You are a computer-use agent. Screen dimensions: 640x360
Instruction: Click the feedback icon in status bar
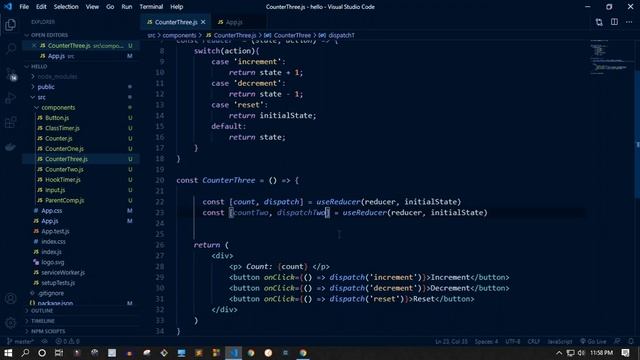click(x=618, y=341)
